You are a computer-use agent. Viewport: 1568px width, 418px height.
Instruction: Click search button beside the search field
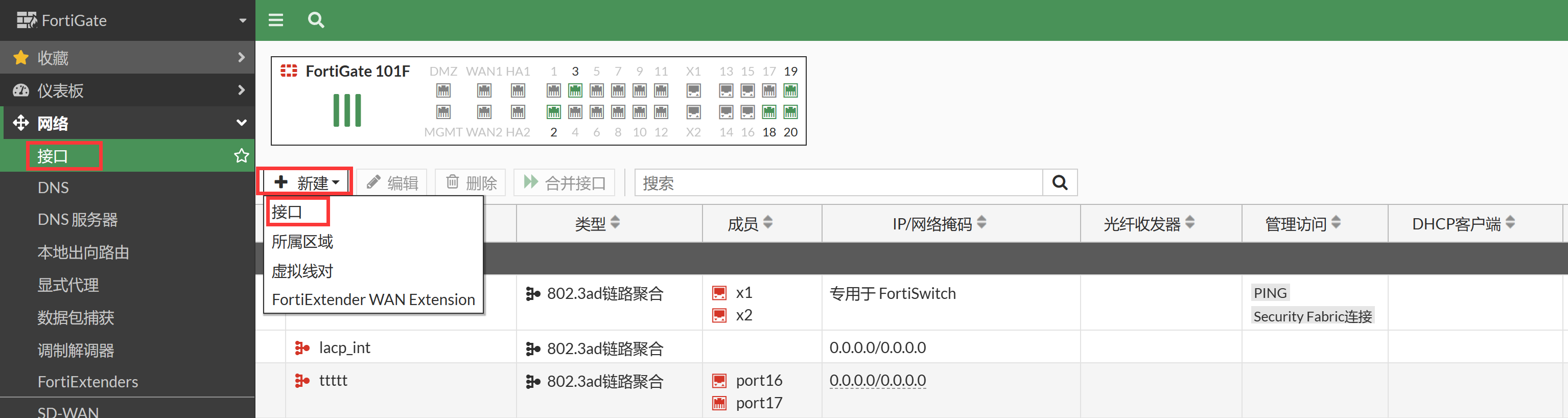click(1059, 182)
